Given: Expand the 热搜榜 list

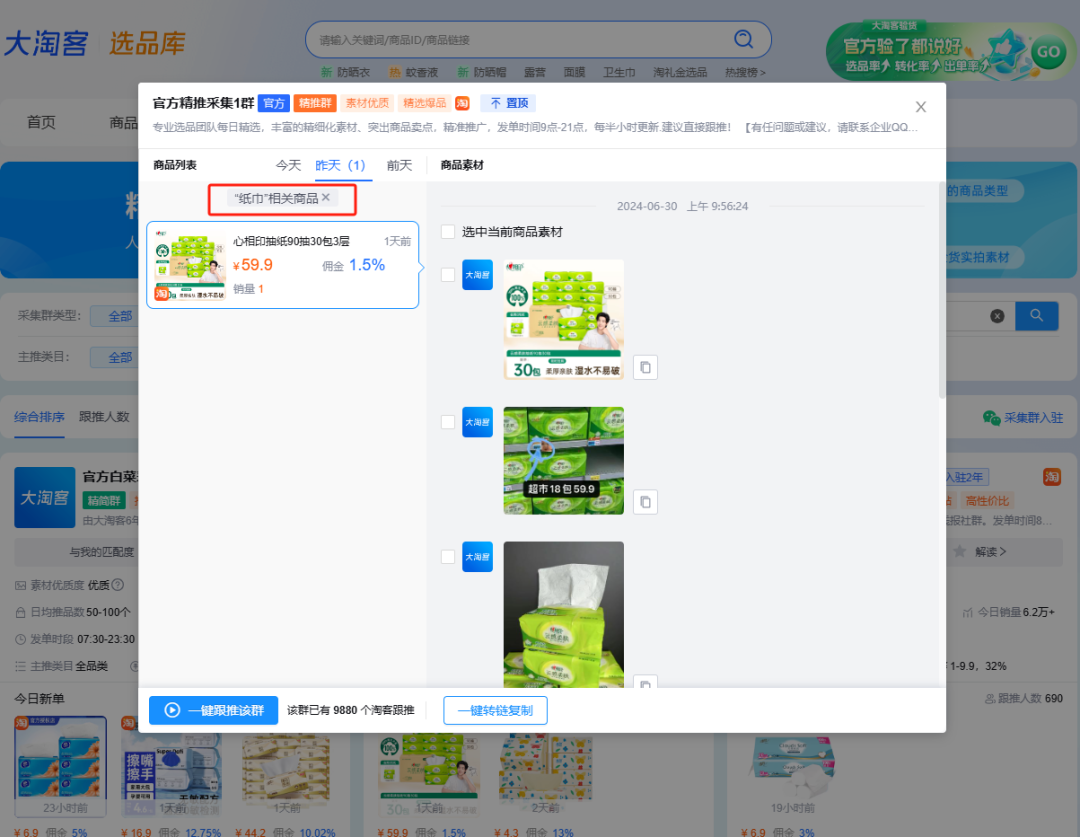Looking at the screenshot, I should click(745, 72).
